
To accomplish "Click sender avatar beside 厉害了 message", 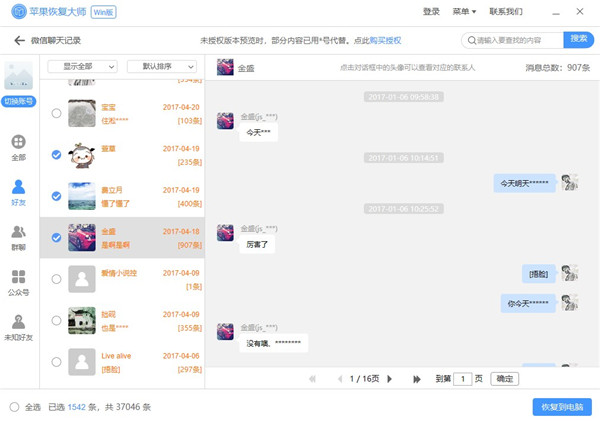I will [225, 233].
